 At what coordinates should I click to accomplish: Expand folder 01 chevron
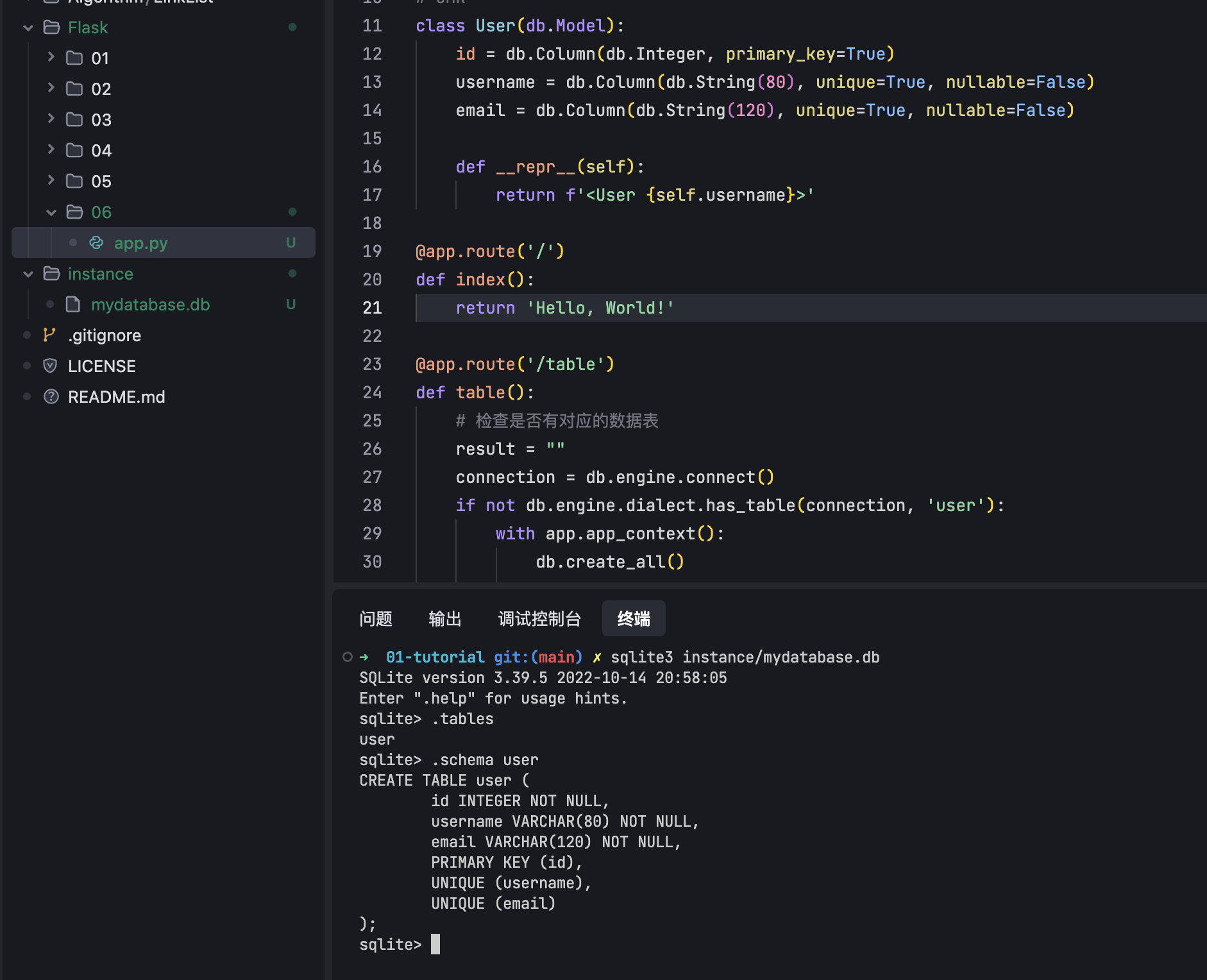click(51, 58)
